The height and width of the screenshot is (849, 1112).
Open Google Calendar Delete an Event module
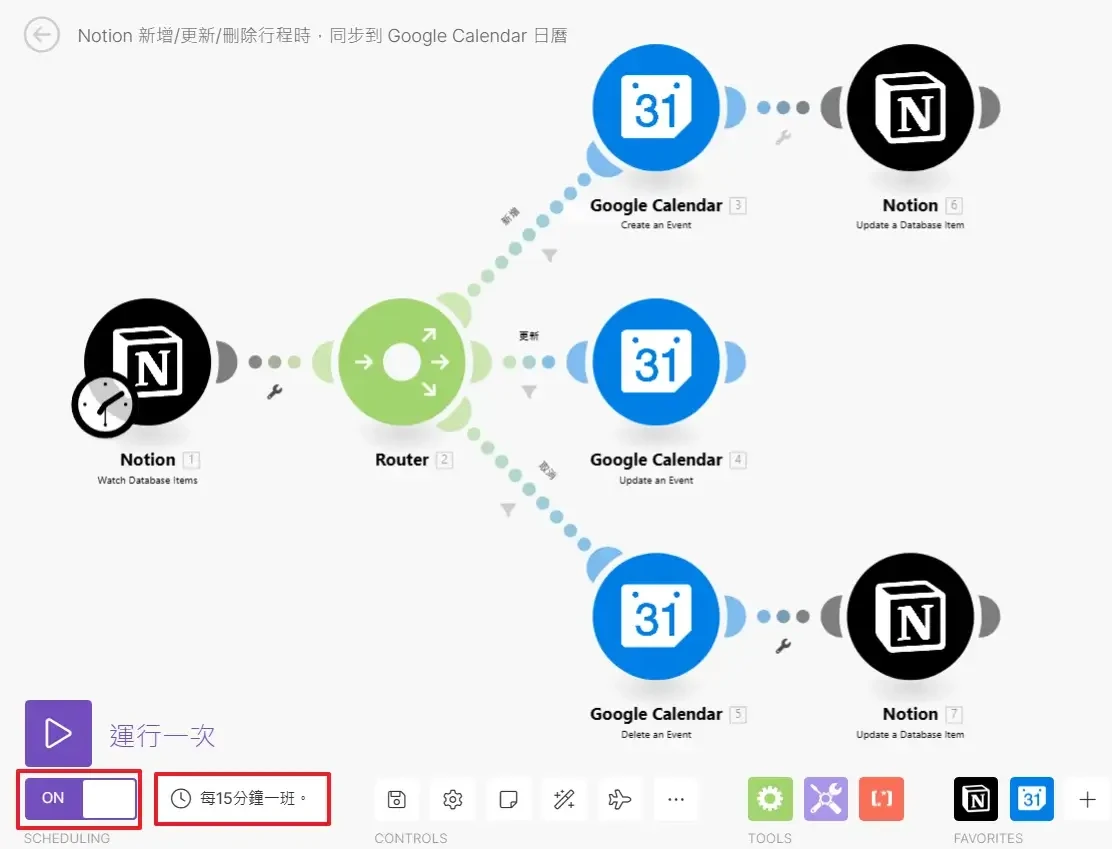(x=656, y=616)
